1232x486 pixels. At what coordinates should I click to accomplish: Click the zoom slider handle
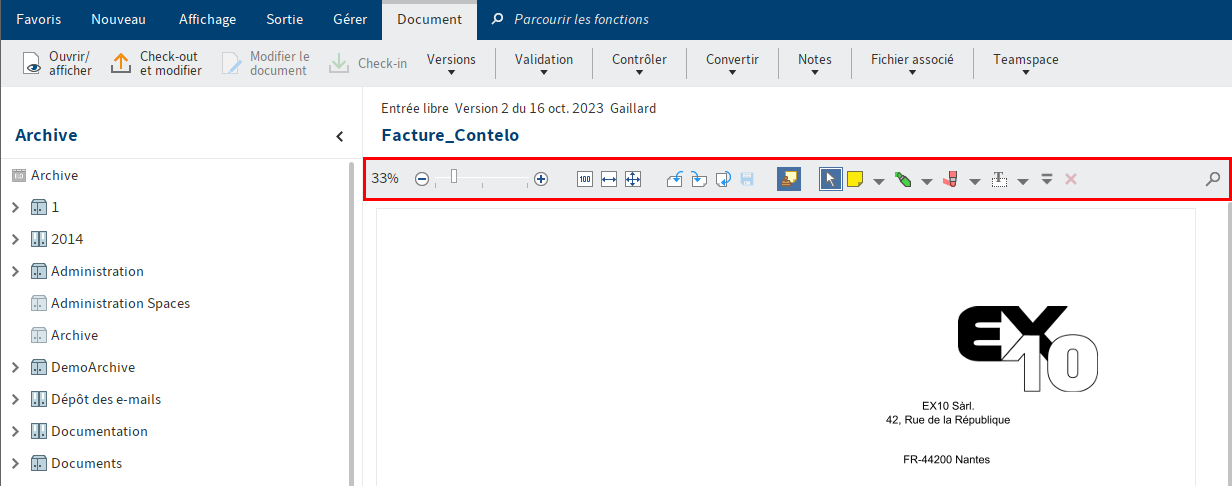click(x=454, y=177)
